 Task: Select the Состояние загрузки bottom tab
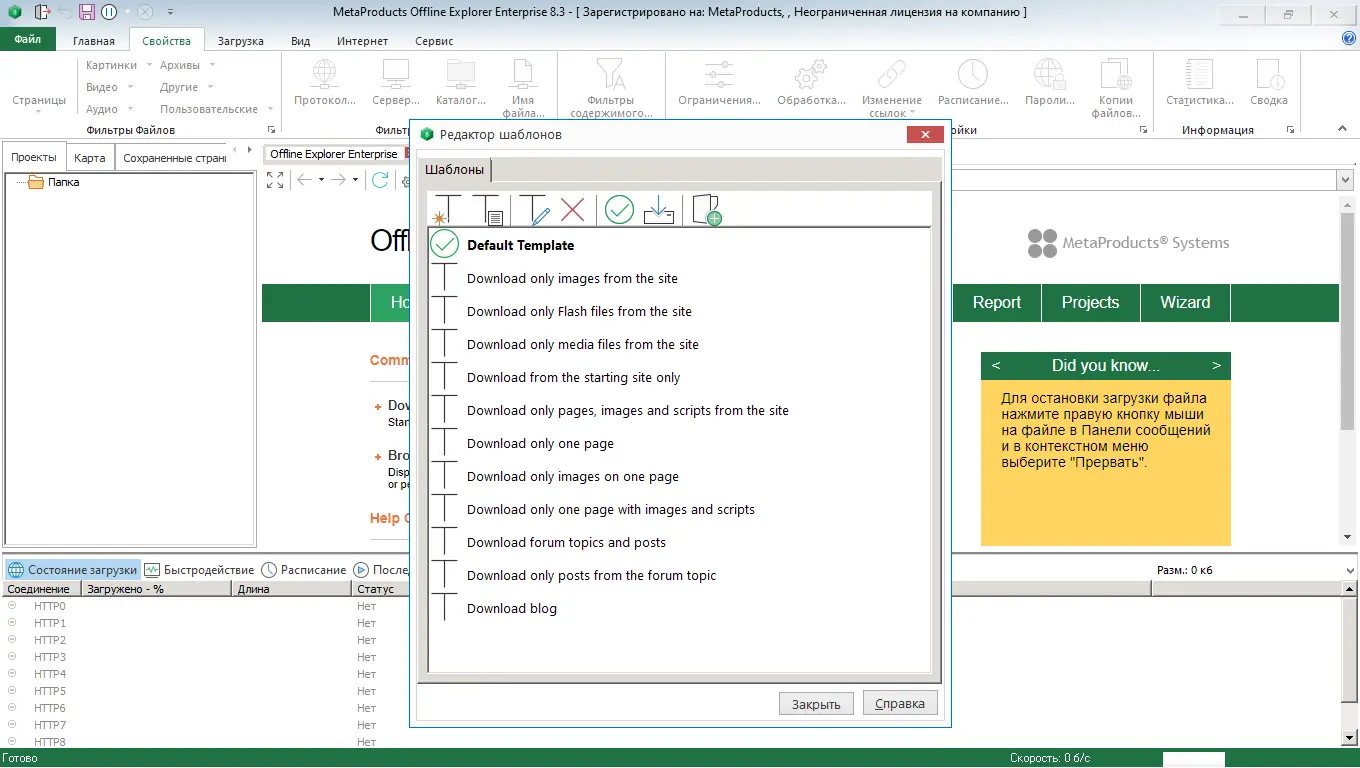(x=72, y=570)
